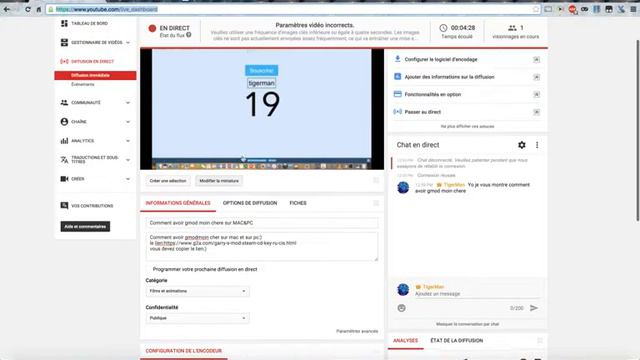This screenshot has height=360, width=640.
Task: Open the Chrome menu hamburger icon
Action: tap(633, 9)
